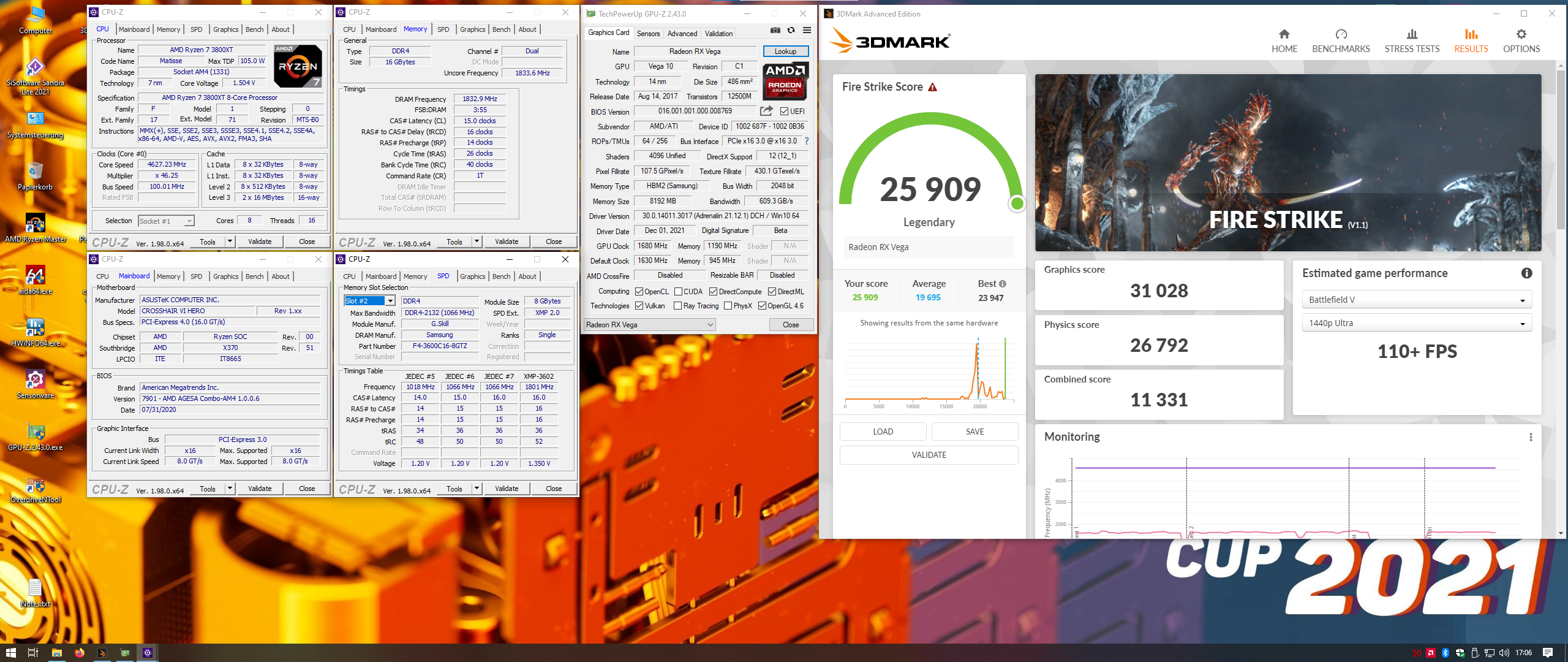Click the Fire Strike preview image
The image size is (1568, 662).
pos(1288,162)
